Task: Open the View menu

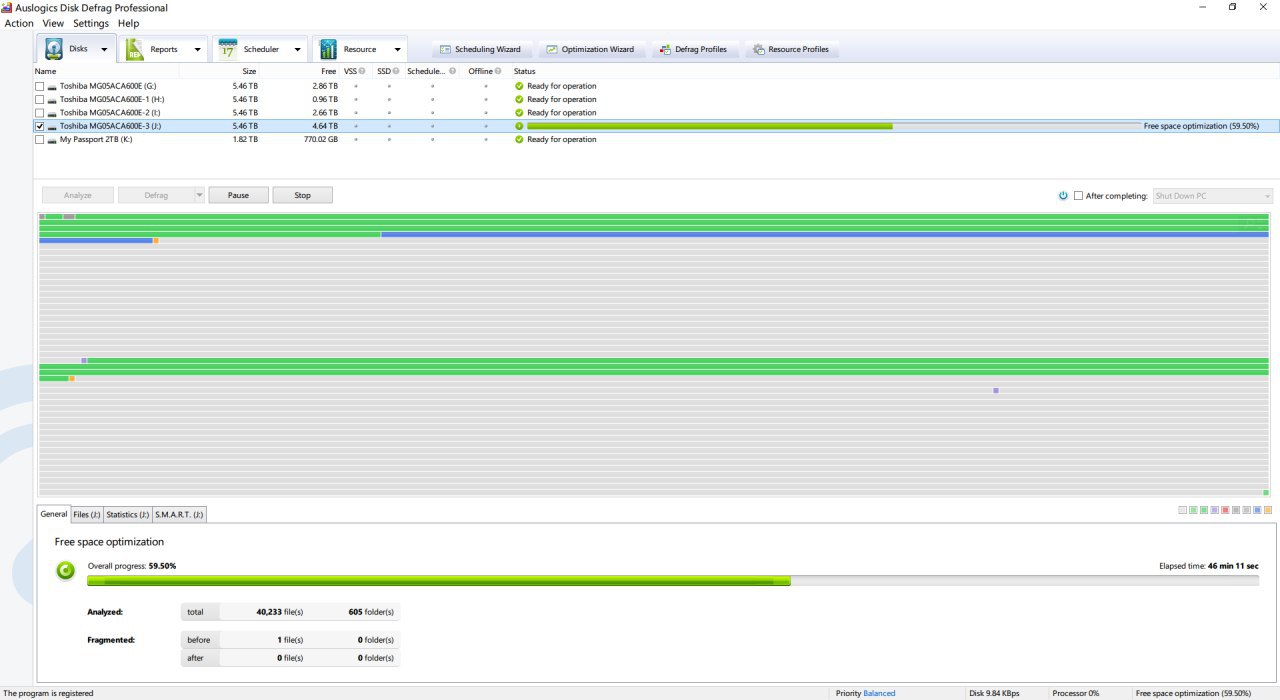Action: [53, 23]
